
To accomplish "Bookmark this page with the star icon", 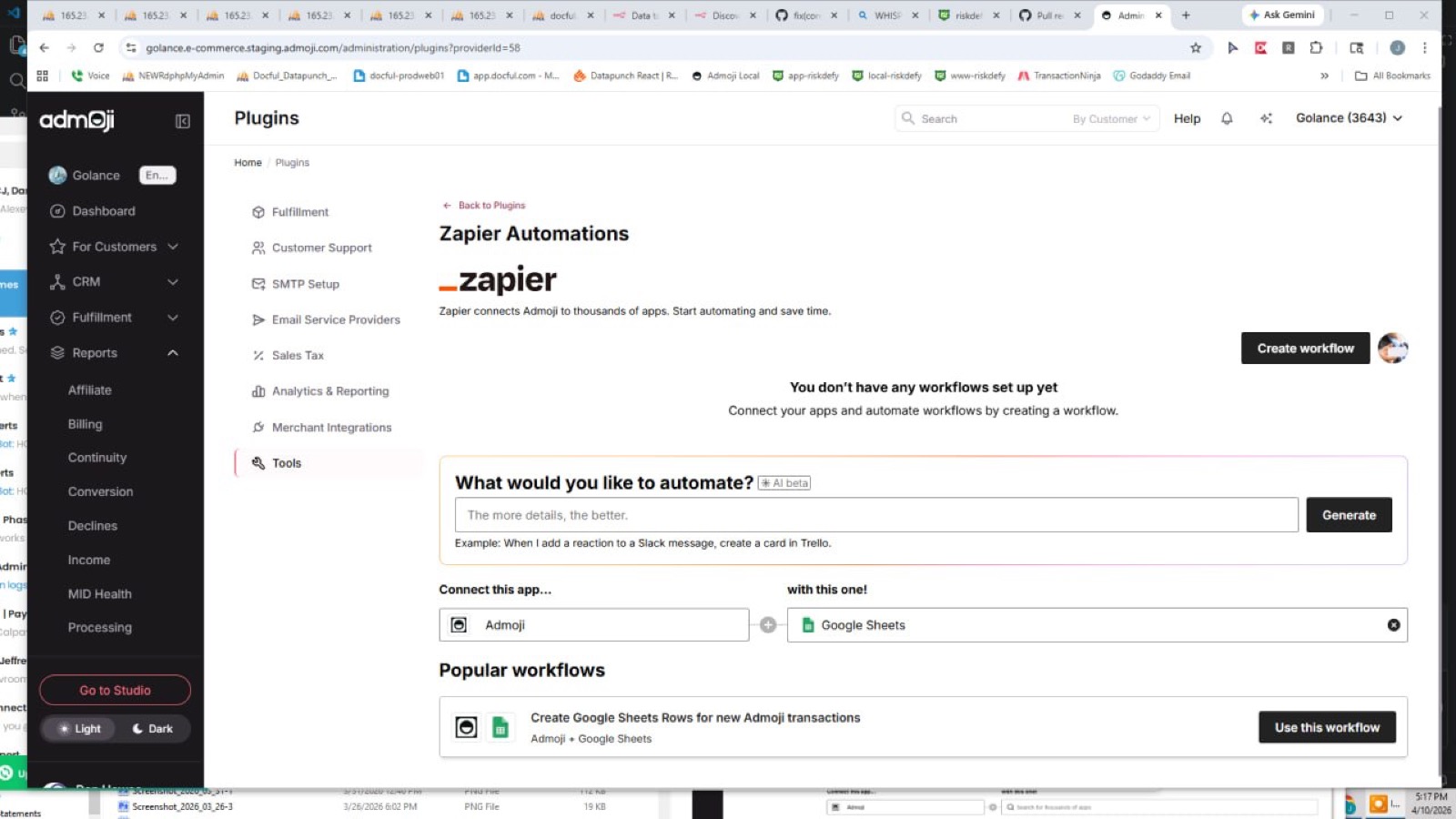I will pyautogui.click(x=1196, y=47).
